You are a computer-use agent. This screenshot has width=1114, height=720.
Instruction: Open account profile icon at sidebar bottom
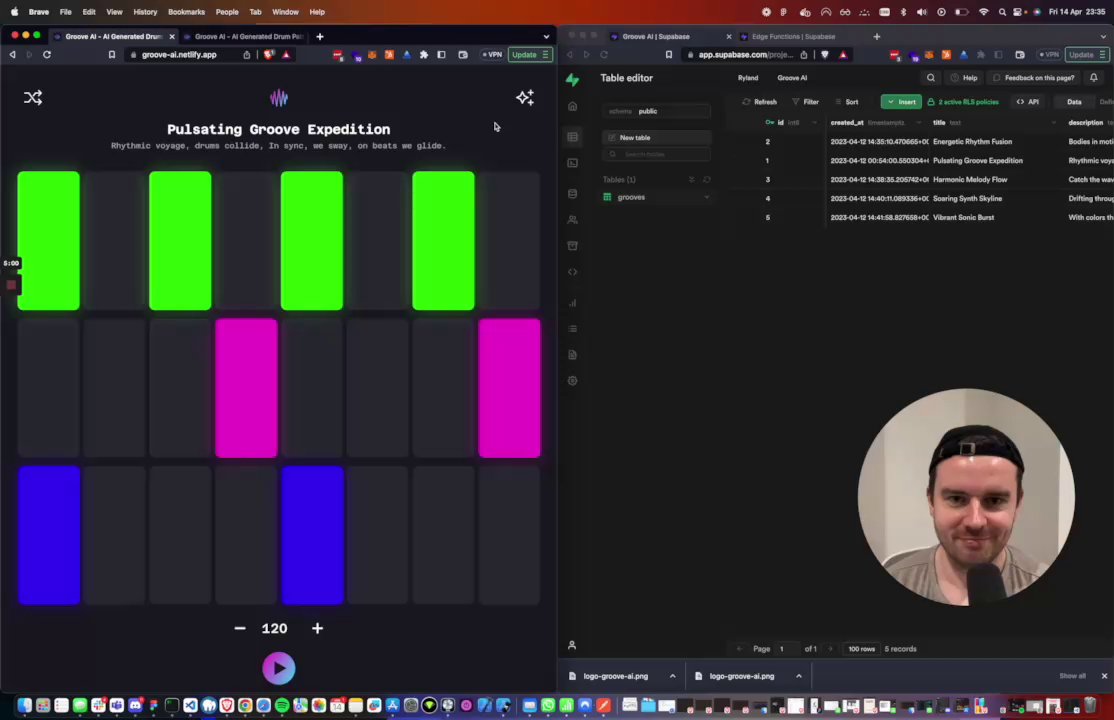(572, 645)
